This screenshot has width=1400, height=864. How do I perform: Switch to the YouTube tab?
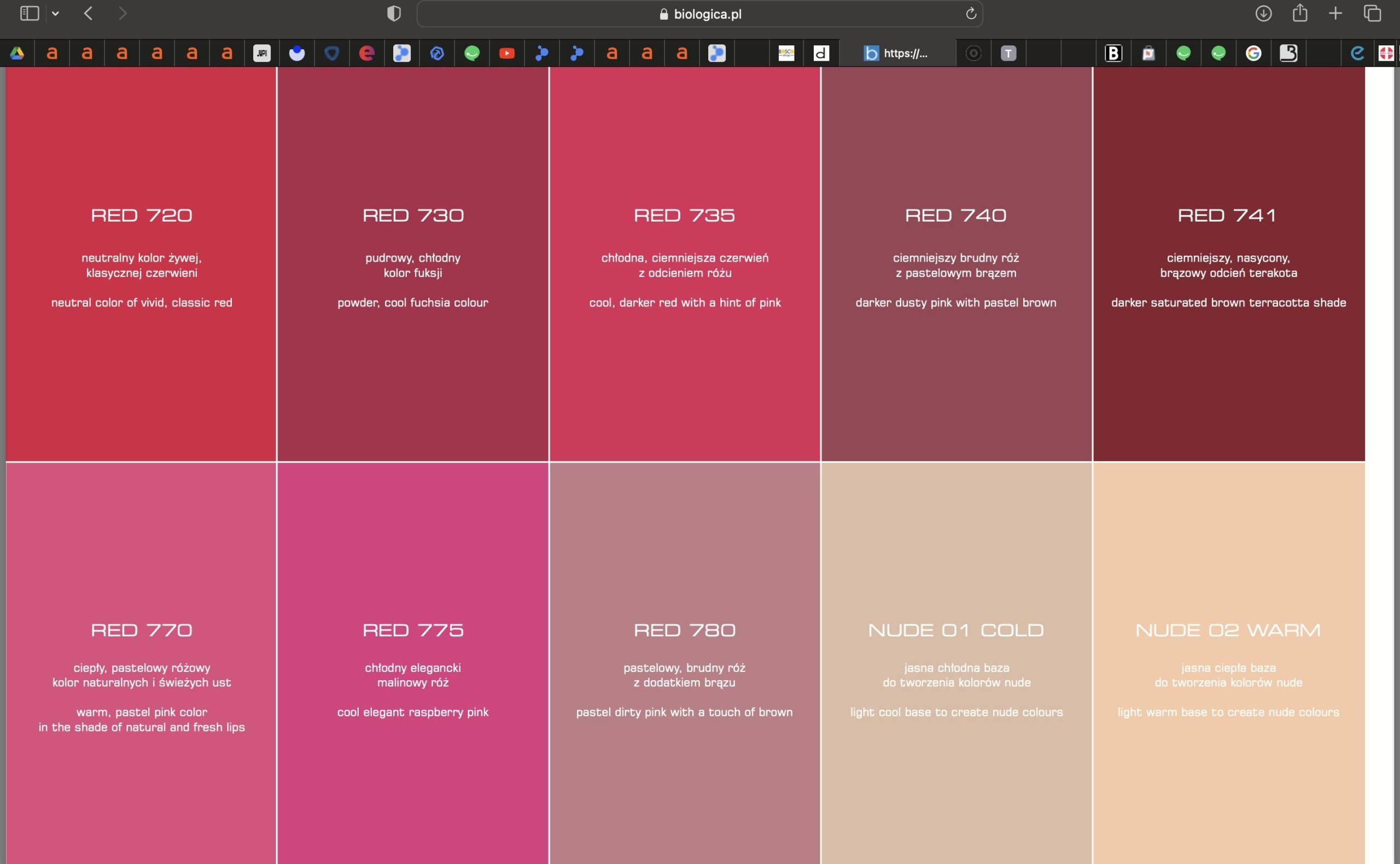click(x=506, y=53)
